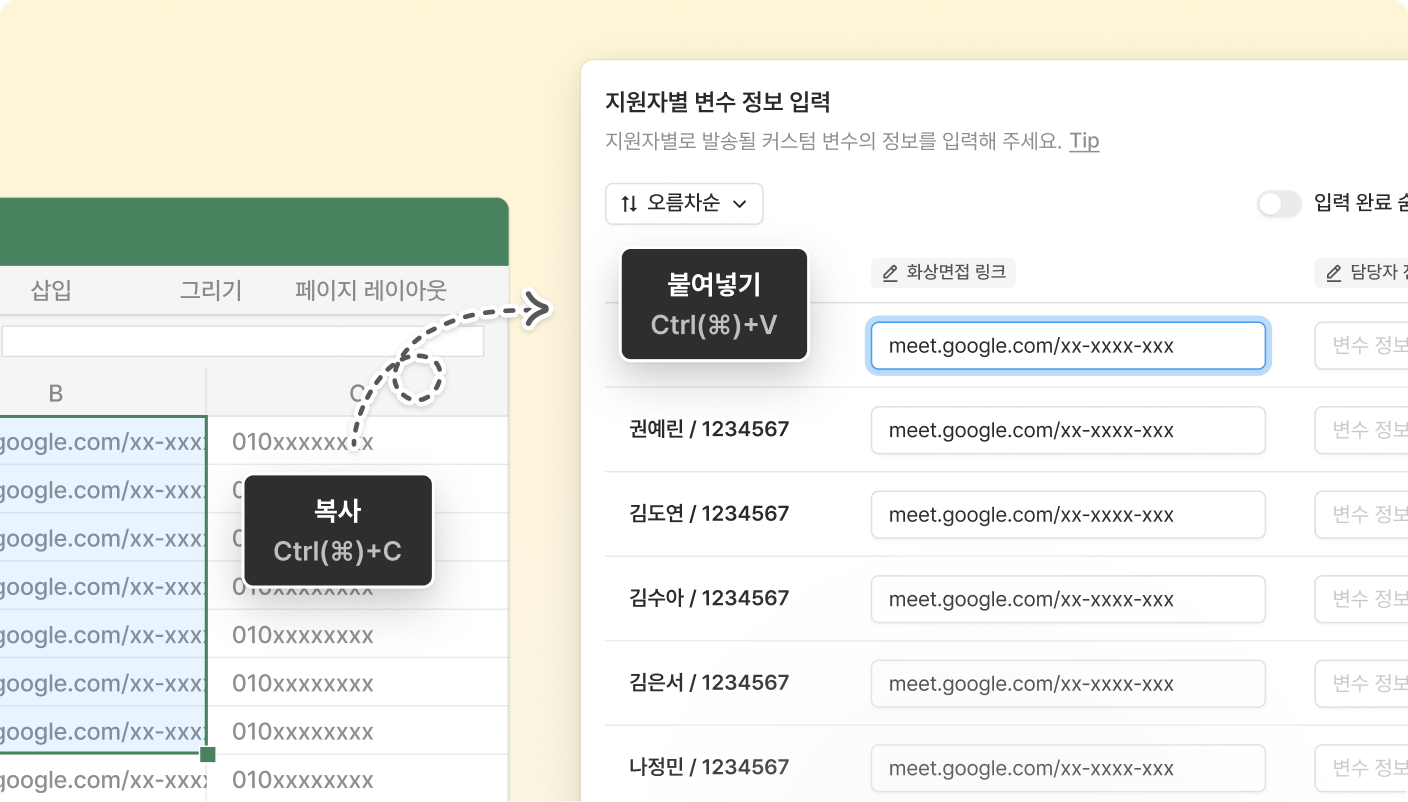Click 나정민's meet link input field

point(1067,768)
